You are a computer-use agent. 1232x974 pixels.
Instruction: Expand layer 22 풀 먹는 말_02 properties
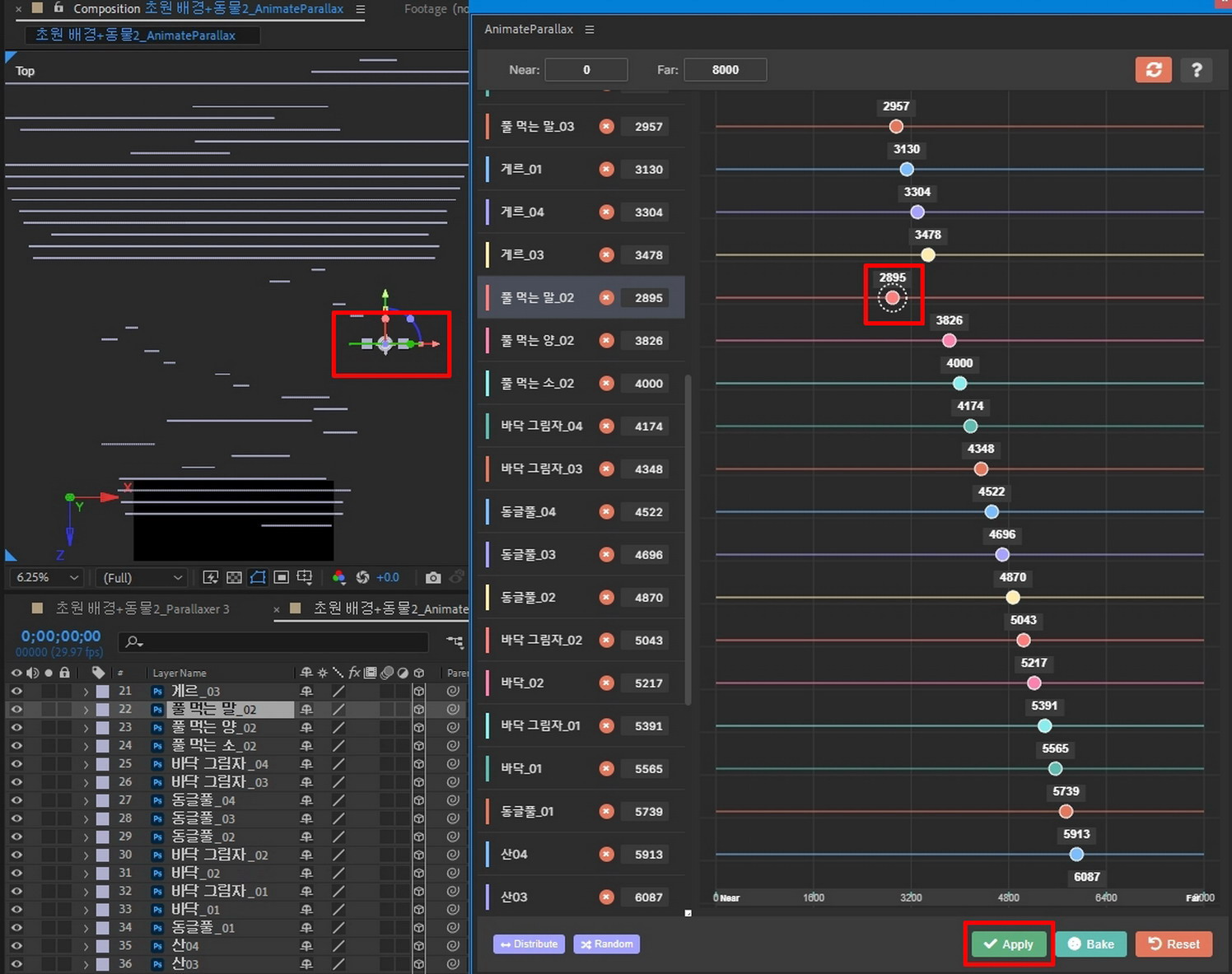[86, 710]
